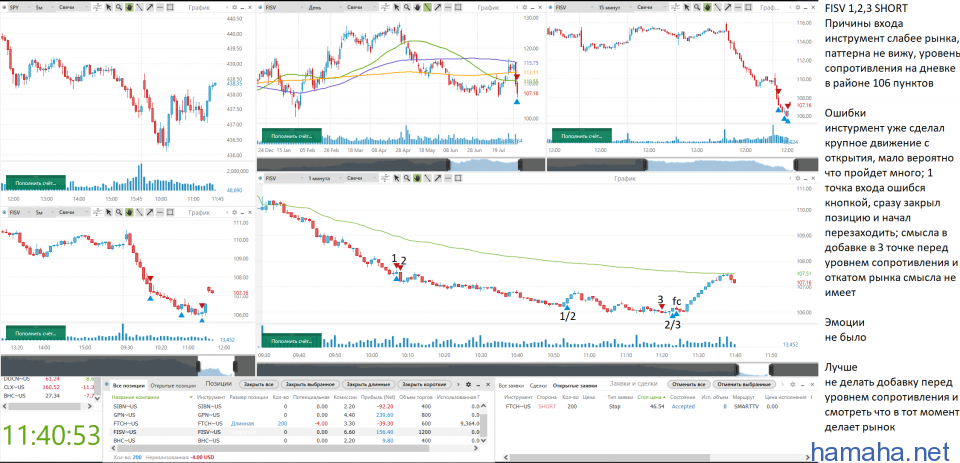Click green 'Пополнить счёт' banner in SPY chart
Viewport: 960px width, 463px height.
point(36,183)
